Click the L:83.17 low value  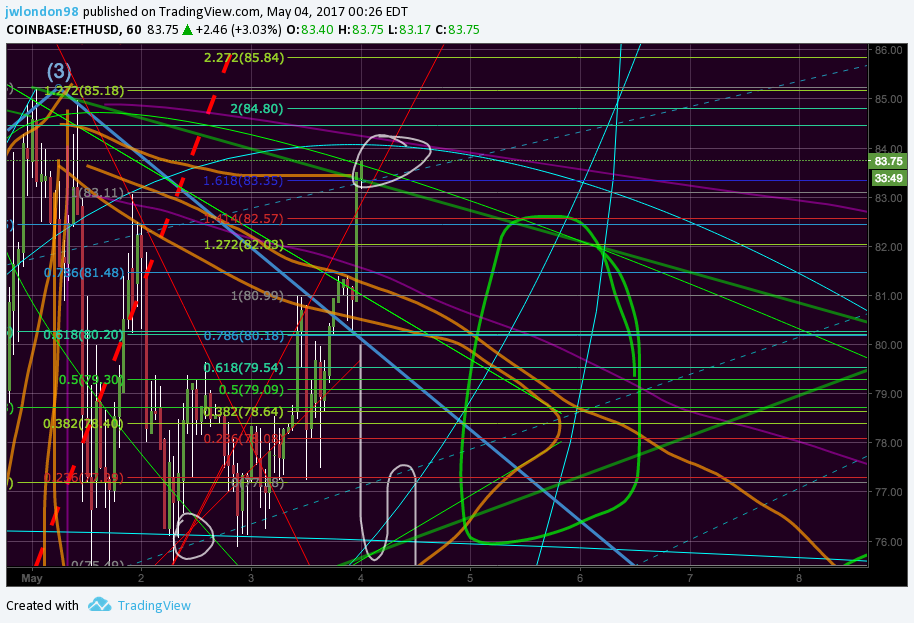[409, 30]
